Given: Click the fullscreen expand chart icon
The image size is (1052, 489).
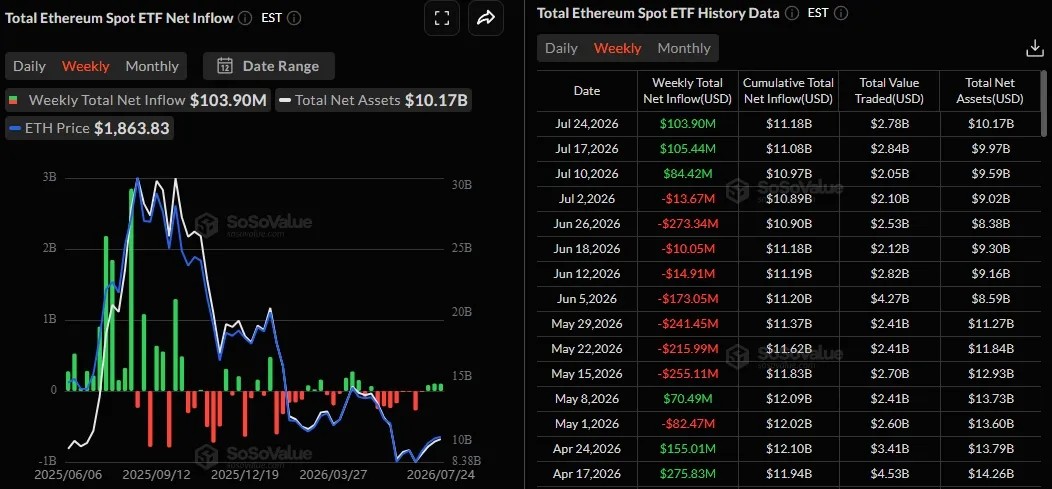Looking at the screenshot, I should [x=442, y=18].
